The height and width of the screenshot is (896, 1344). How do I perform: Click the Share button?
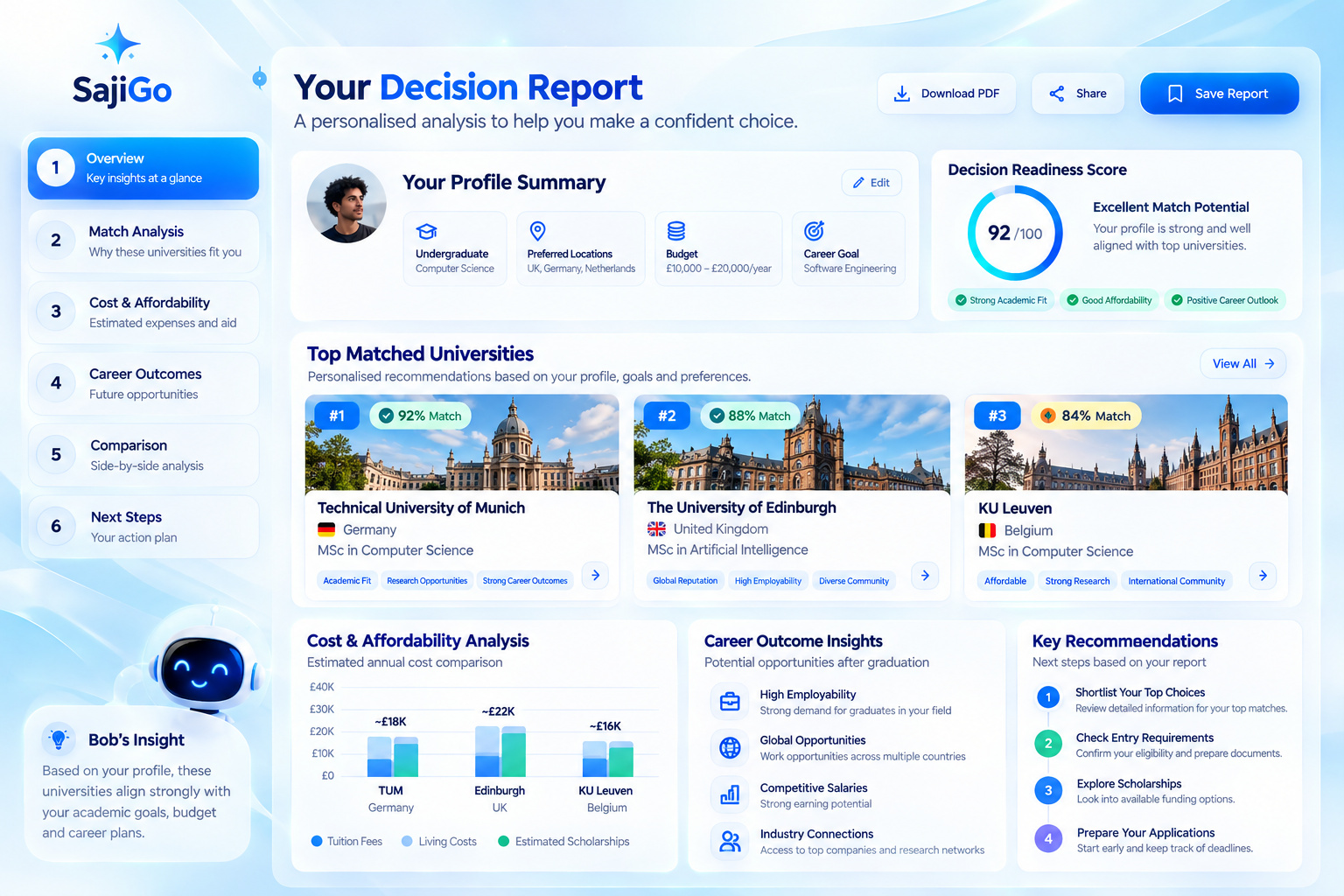click(x=1078, y=94)
